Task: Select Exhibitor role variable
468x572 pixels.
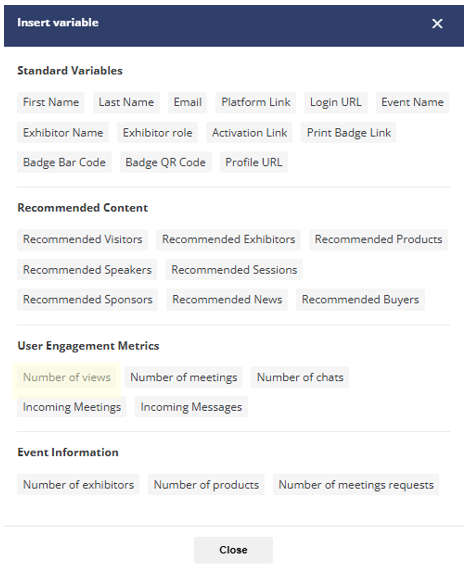Action: click(157, 133)
